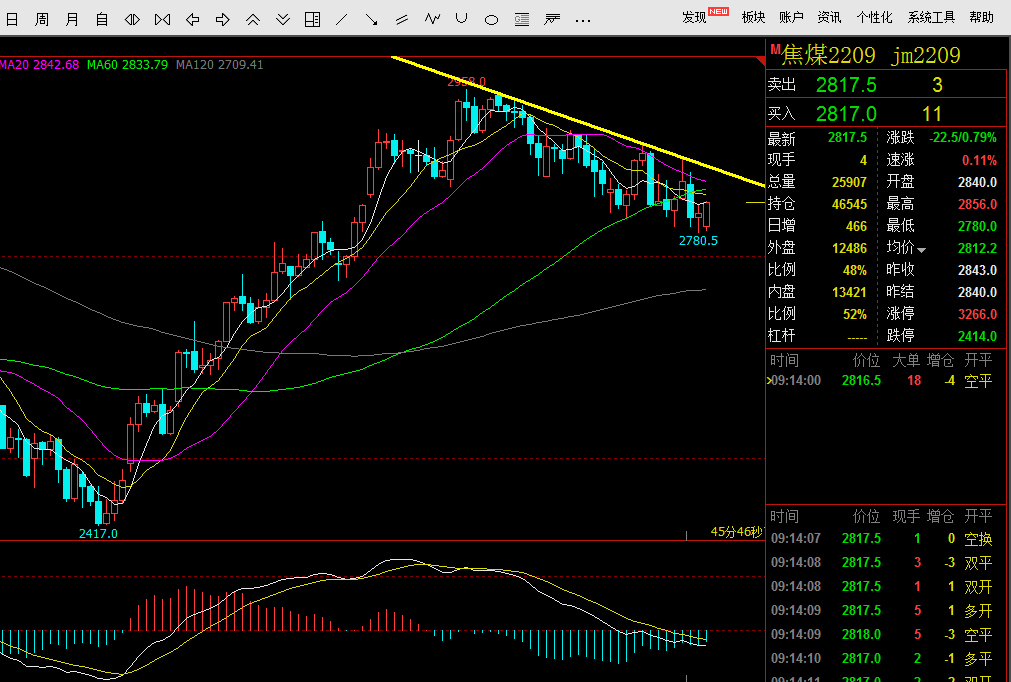1011x682 pixels.
Task: Click the yellow downtrend line on chart
Action: click(580, 121)
